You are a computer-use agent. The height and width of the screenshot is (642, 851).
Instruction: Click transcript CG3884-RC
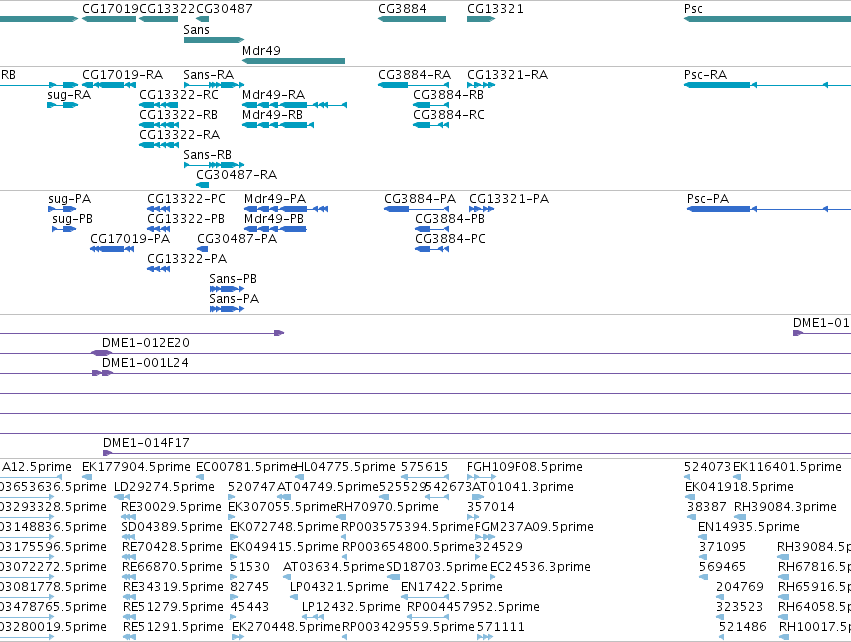point(449,115)
